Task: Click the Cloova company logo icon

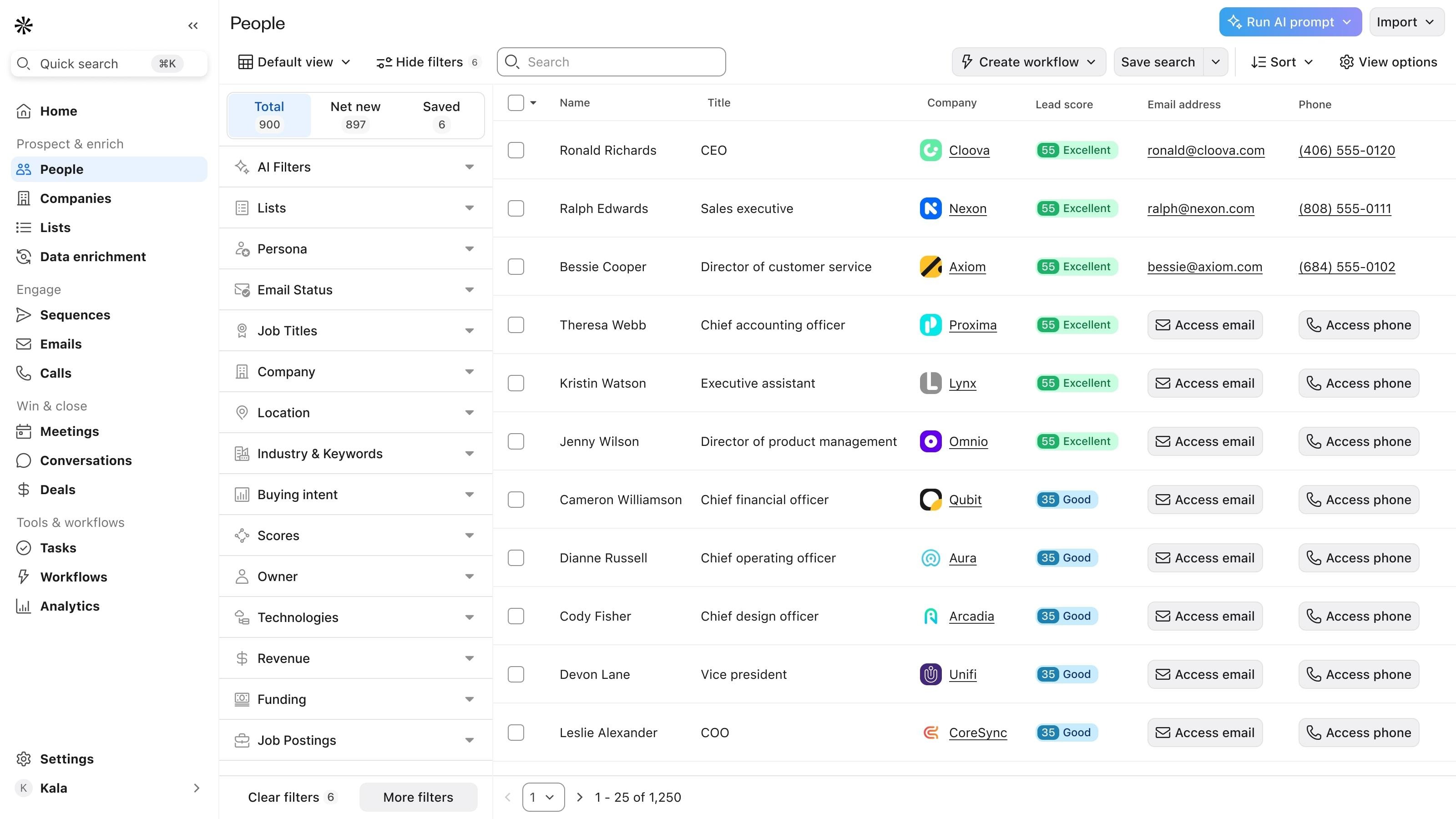Action: coord(930,150)
